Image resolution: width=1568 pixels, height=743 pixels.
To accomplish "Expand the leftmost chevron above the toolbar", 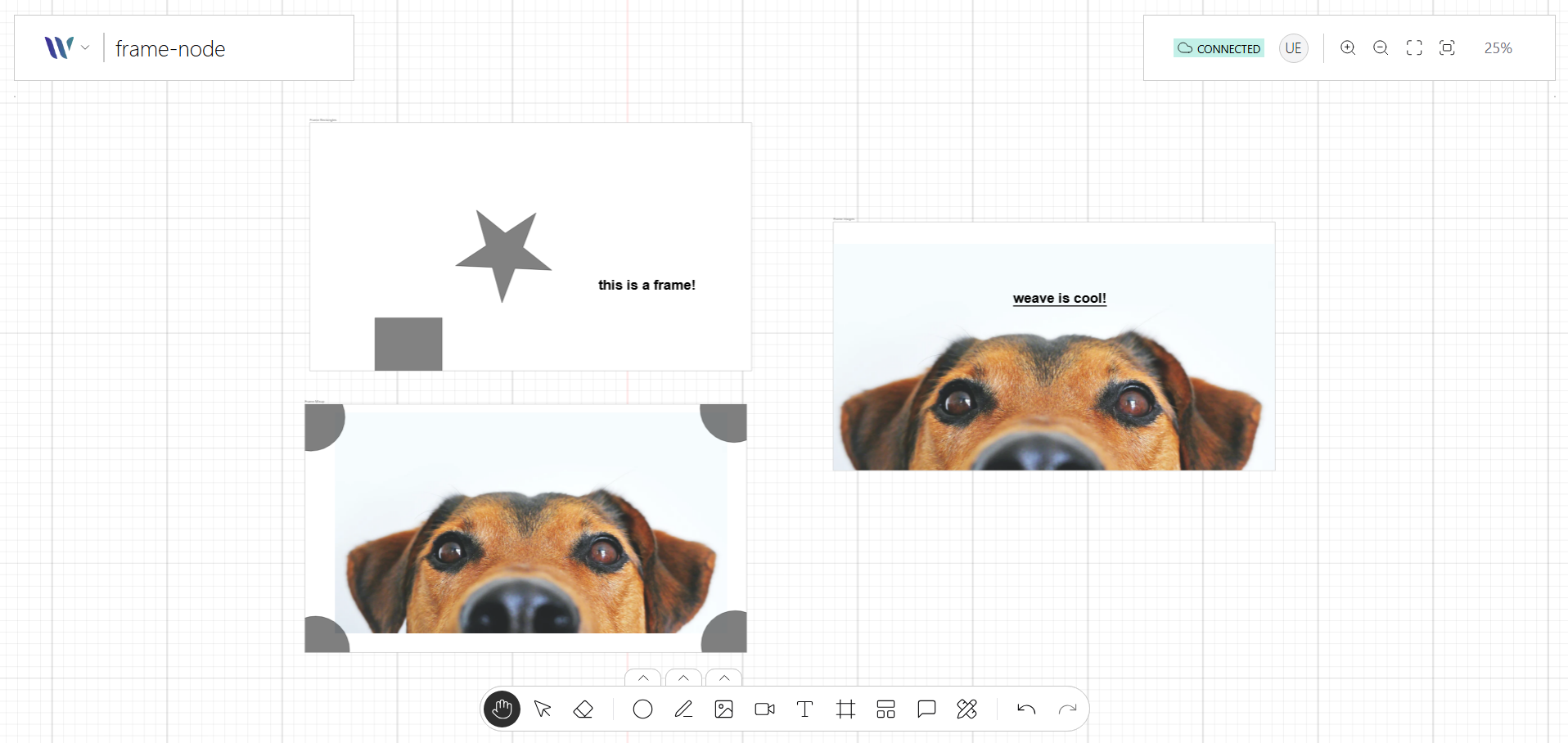I will [x=643, y=678].
